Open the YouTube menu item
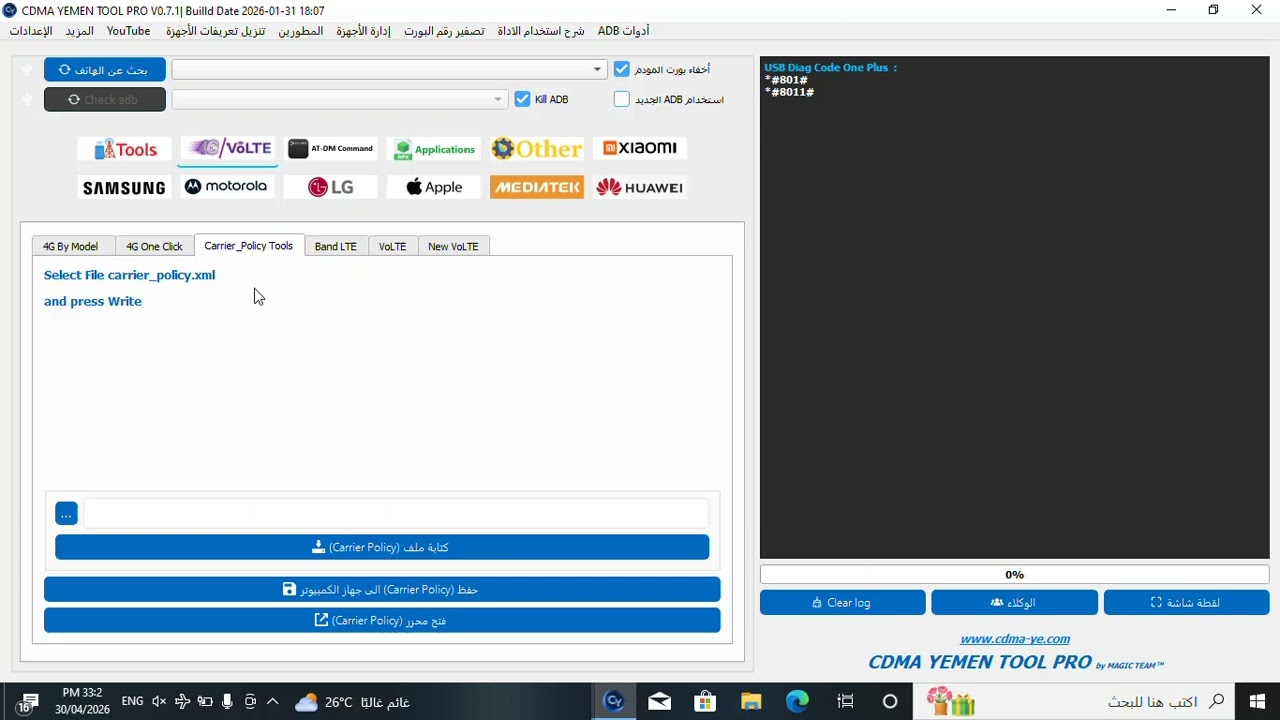This screenshot has height=720, width=1280. click(129, 31)
